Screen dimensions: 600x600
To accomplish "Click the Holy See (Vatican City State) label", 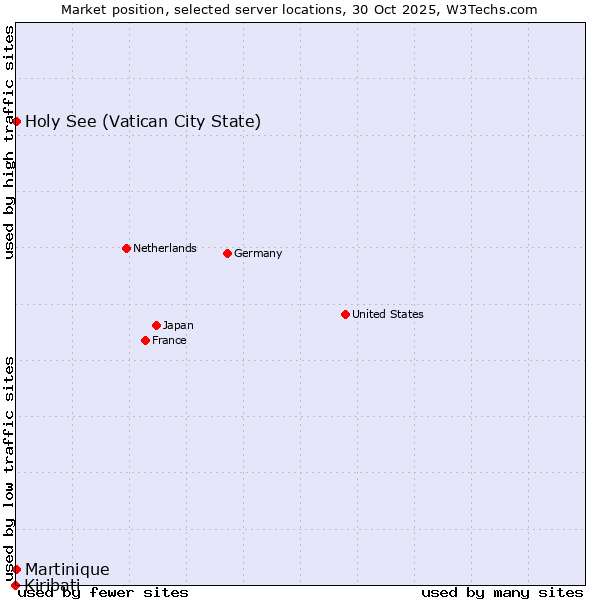I will click(x=143, y=122).
